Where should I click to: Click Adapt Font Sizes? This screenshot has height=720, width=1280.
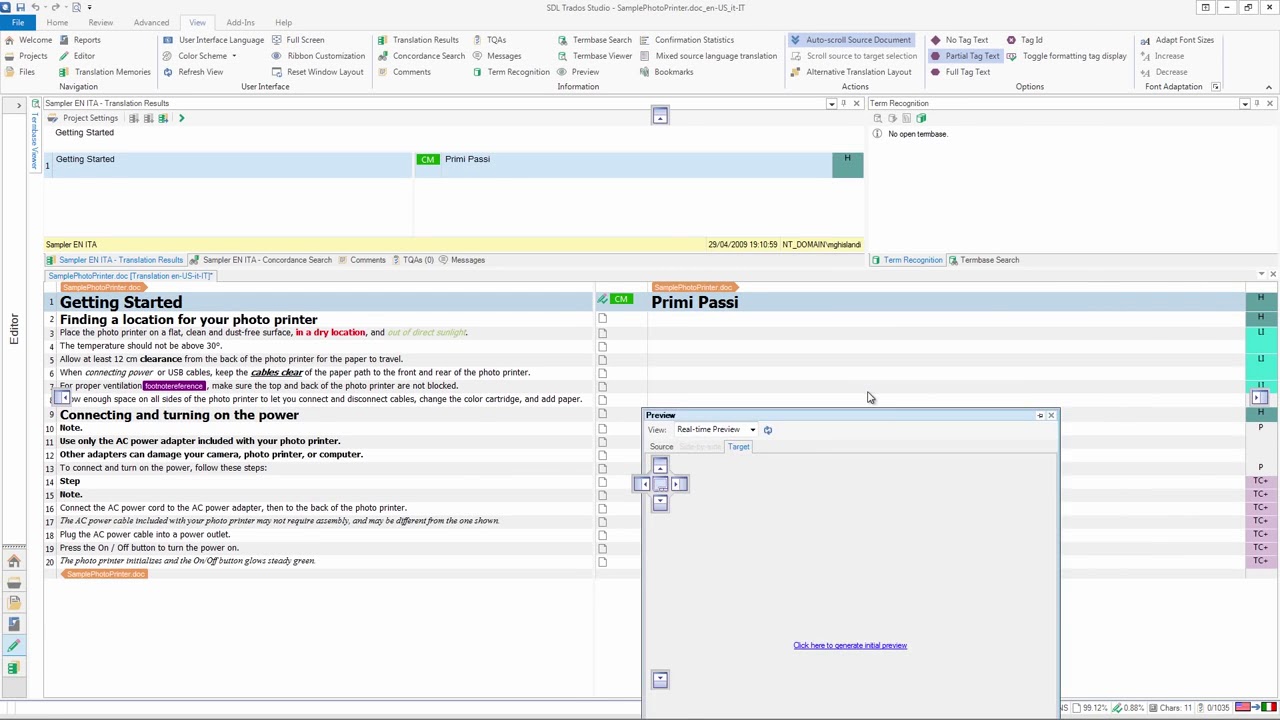pos(1177,40)
